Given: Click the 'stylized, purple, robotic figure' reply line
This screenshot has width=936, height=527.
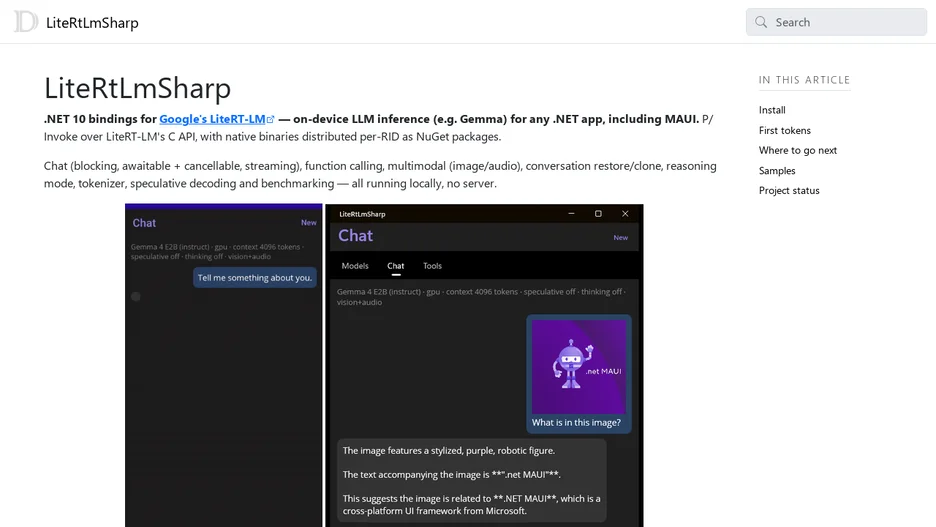Looking at the screenshot, I should pyautogui.click(x=449, y=451).
